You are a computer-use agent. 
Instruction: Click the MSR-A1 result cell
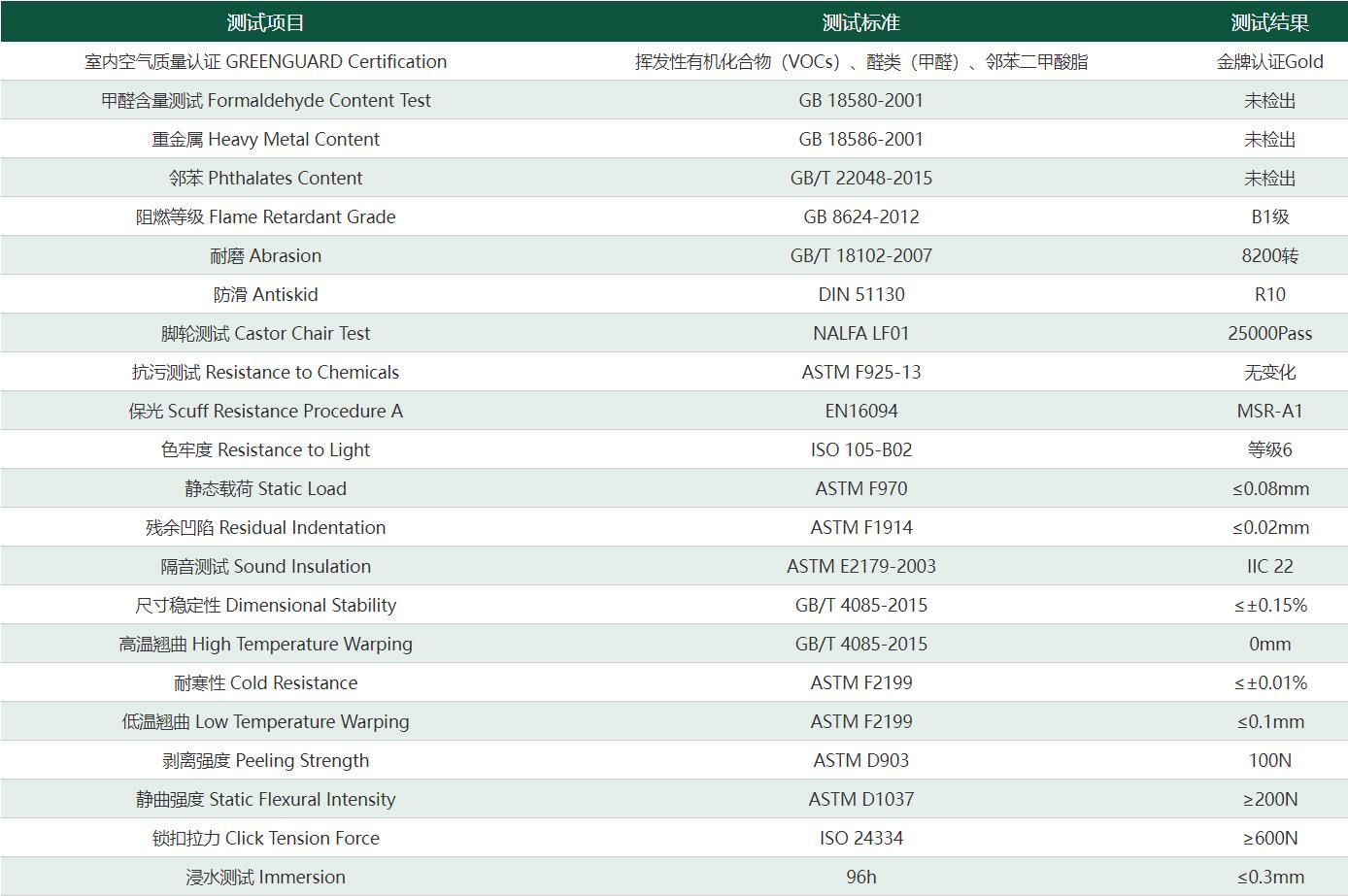pos(1270,411)
